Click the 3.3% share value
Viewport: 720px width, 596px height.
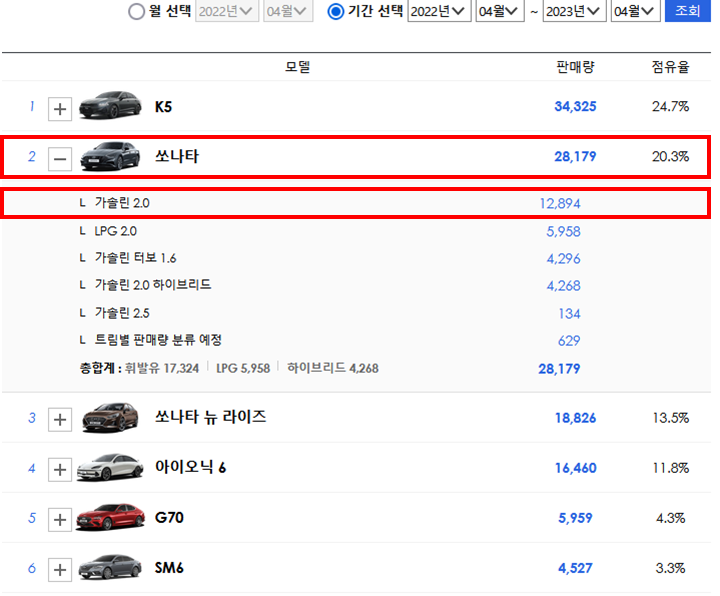[x=670, y=568]
